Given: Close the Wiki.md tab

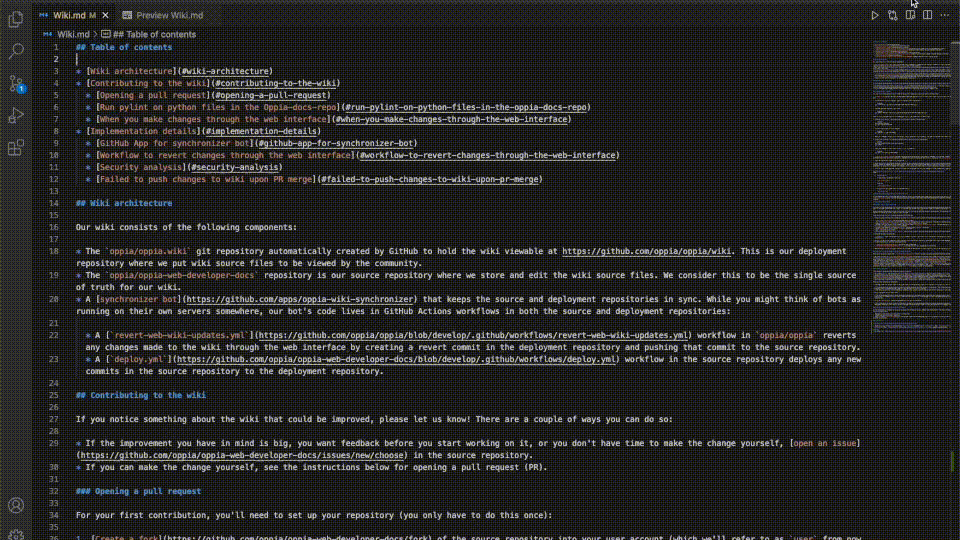Looking at the screenshot, I should pyautogui.click(x=105, y=15).
